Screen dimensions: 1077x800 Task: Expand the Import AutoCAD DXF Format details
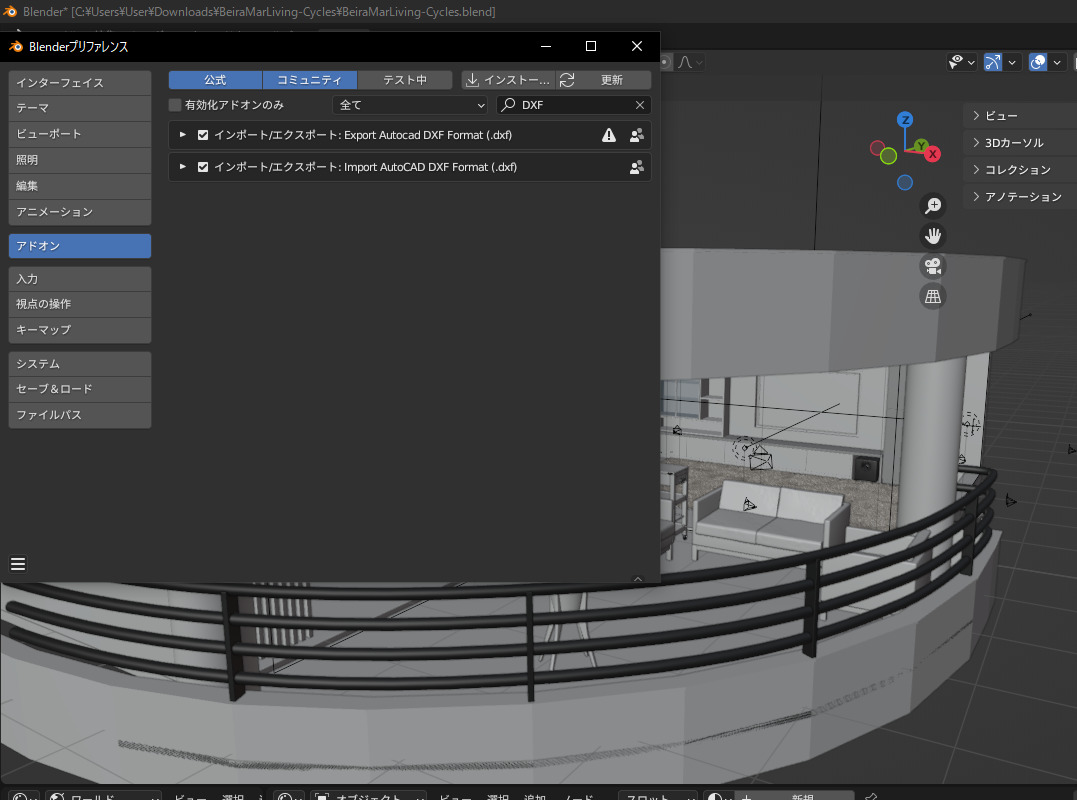[183, 166]
